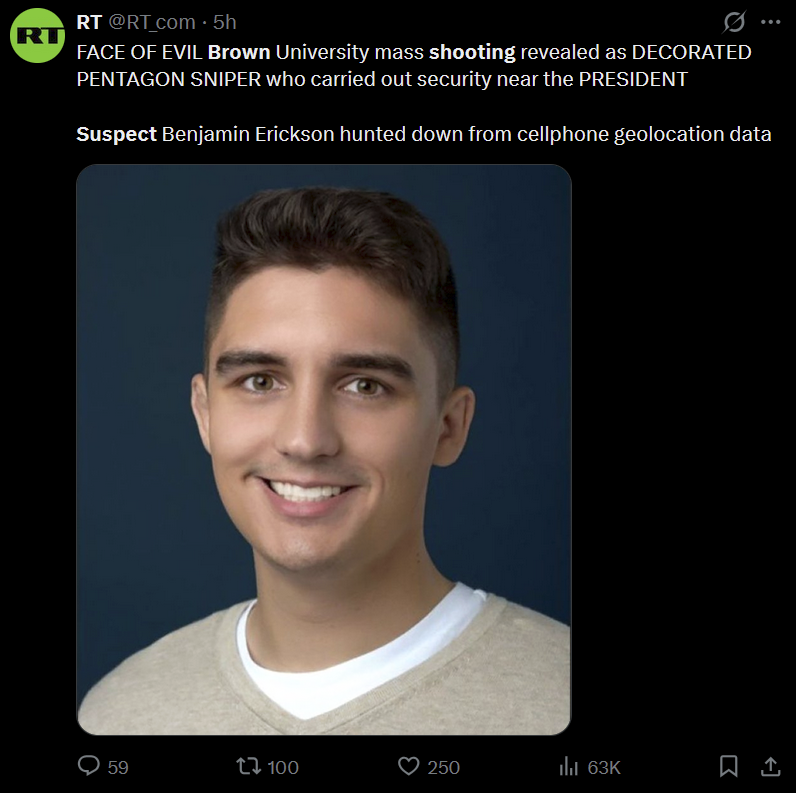
Task: Click the repost count 100
Action: pos(283,767)
